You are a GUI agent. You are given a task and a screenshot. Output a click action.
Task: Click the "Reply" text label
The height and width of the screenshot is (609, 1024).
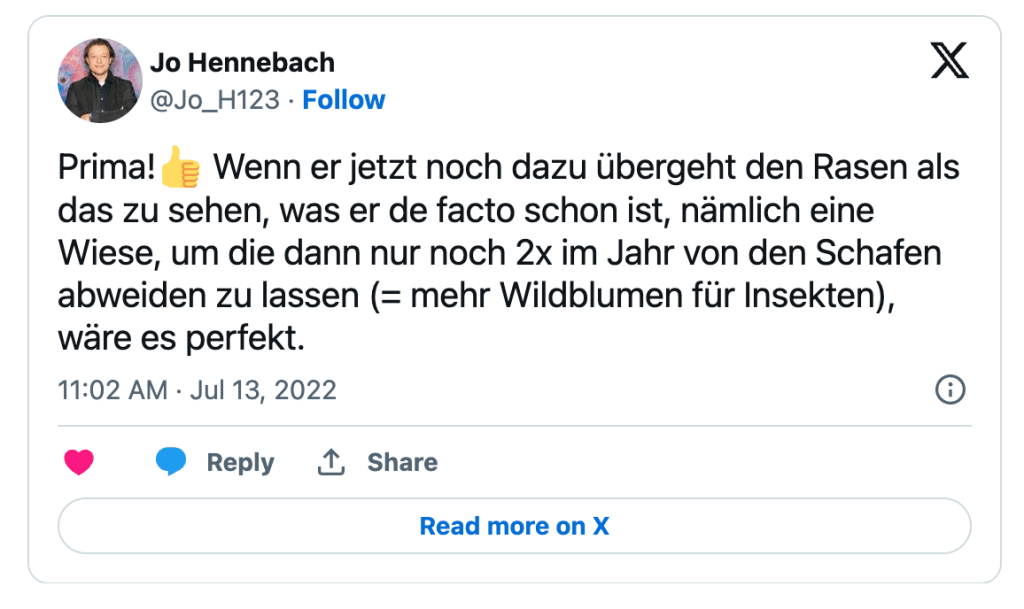point(240,463)
